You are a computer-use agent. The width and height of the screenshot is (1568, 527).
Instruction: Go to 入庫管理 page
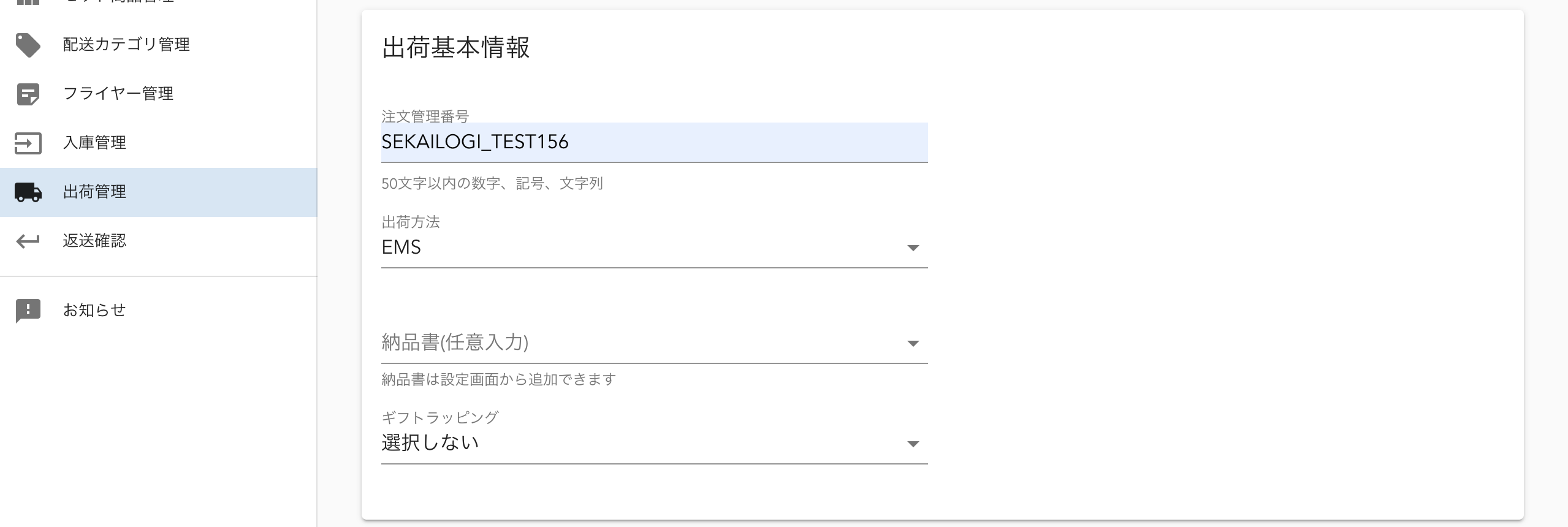tap(94, 143)
